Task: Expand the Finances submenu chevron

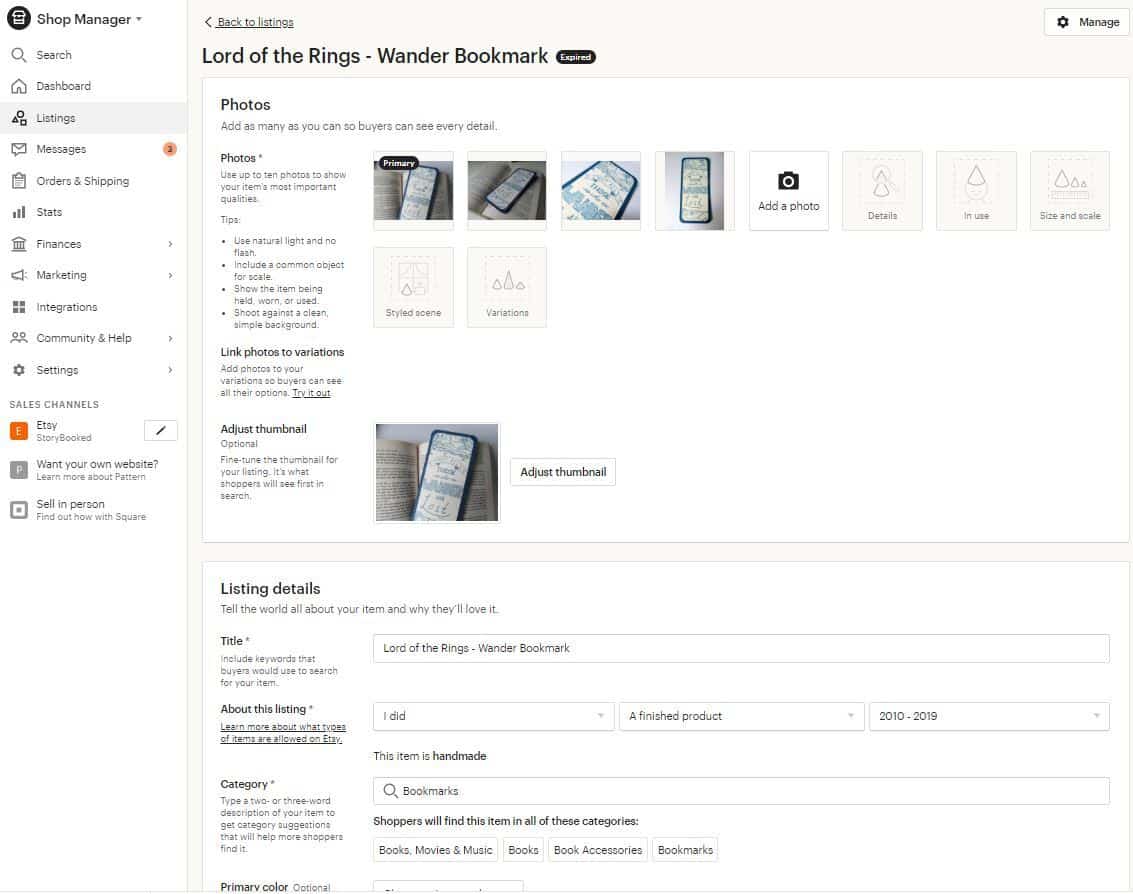Action: (x=171, y=244)
